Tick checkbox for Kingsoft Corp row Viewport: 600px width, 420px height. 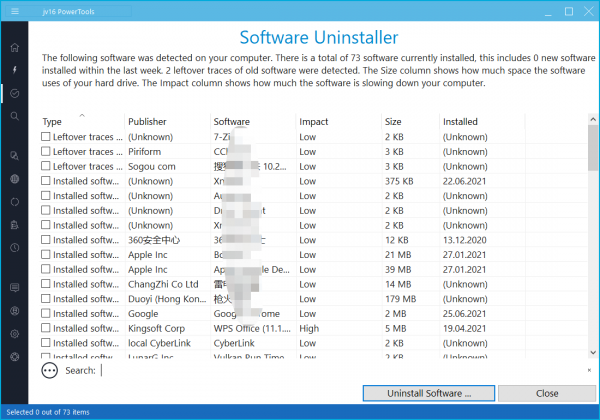tap(46, 328)
